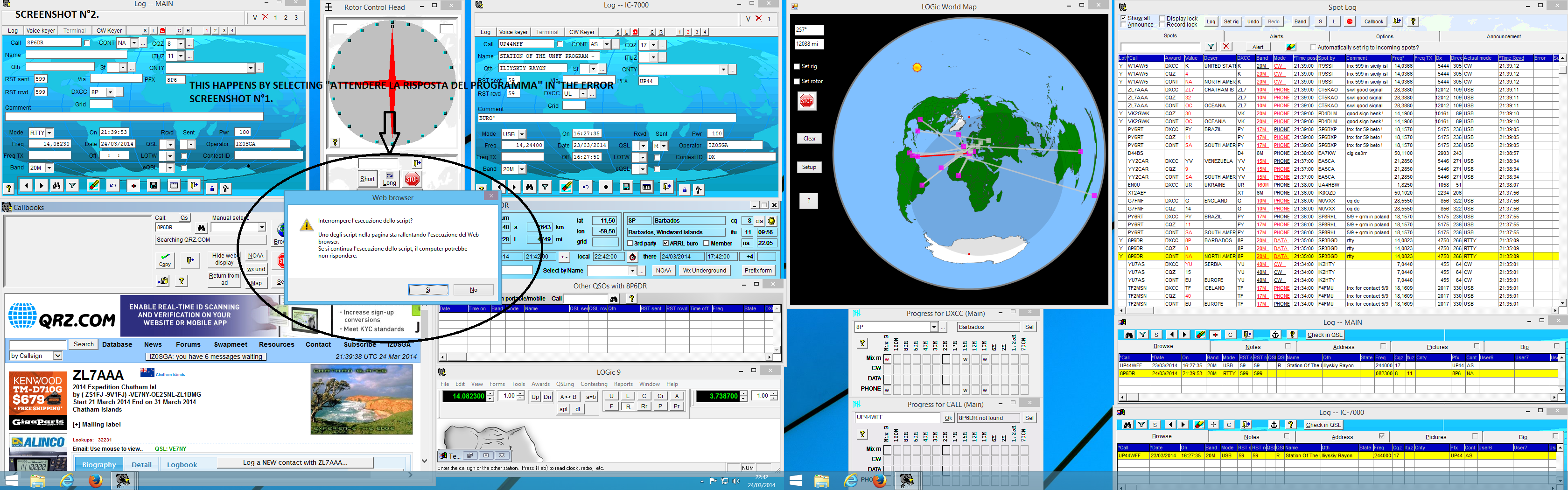Viewport: 1568px width, 490px height.
Task: Click the undo arrow icon in Log MAIN toolbar
Action: point(112,186)
